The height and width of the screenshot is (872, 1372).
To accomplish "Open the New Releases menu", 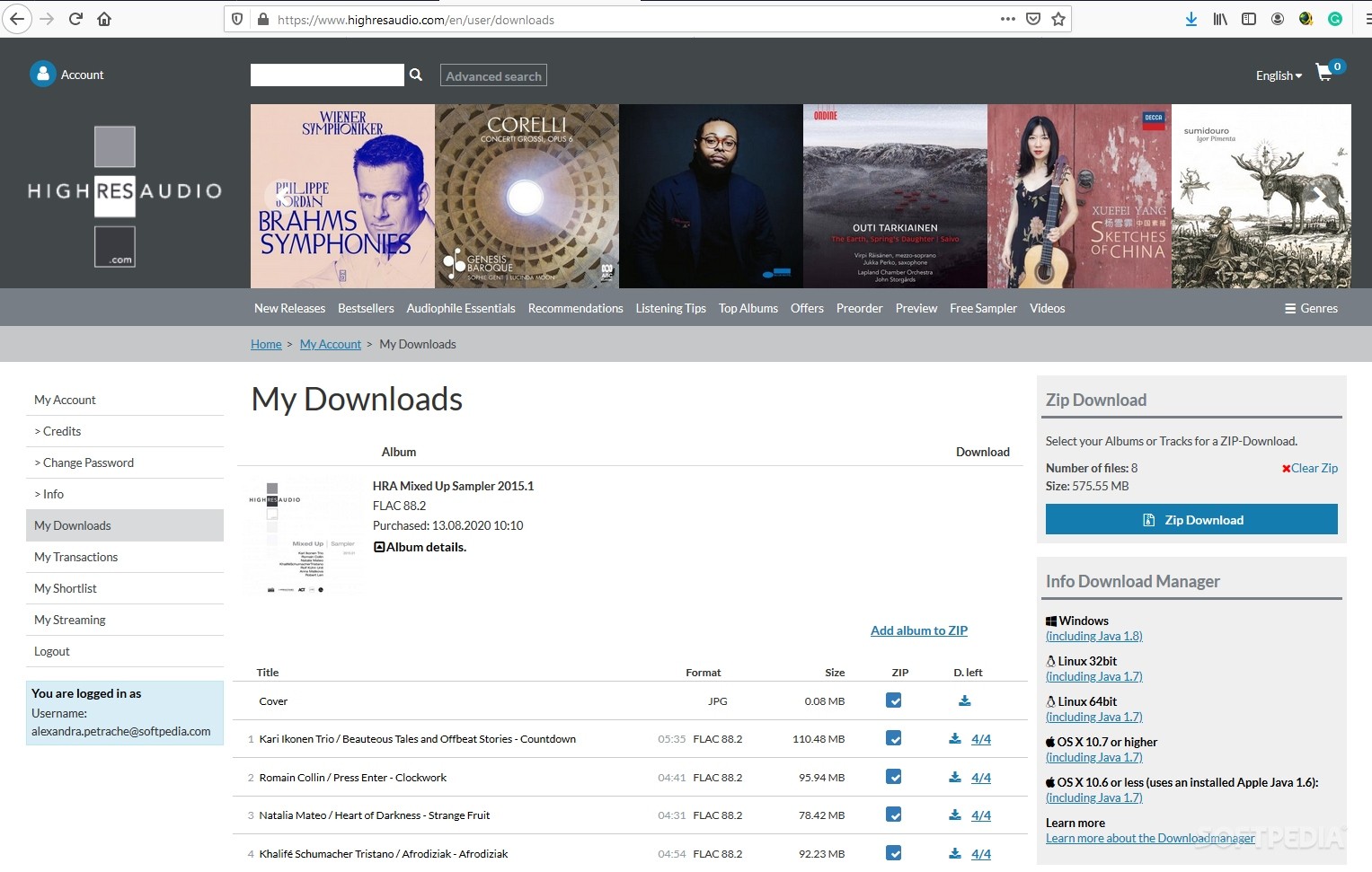I will (289, 308).
